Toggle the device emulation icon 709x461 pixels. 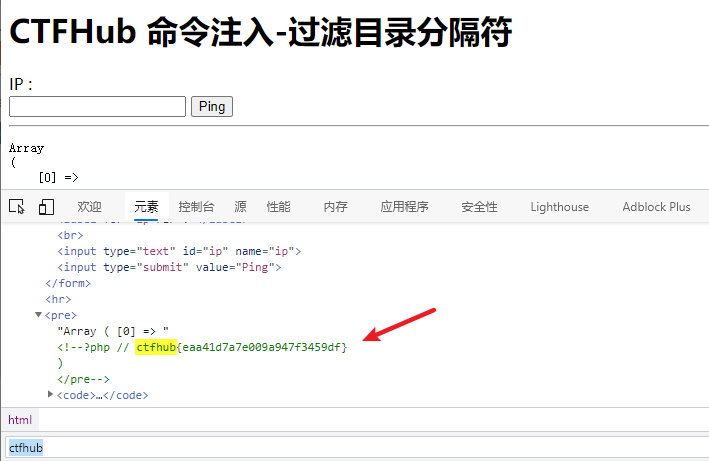pos(46,207)
